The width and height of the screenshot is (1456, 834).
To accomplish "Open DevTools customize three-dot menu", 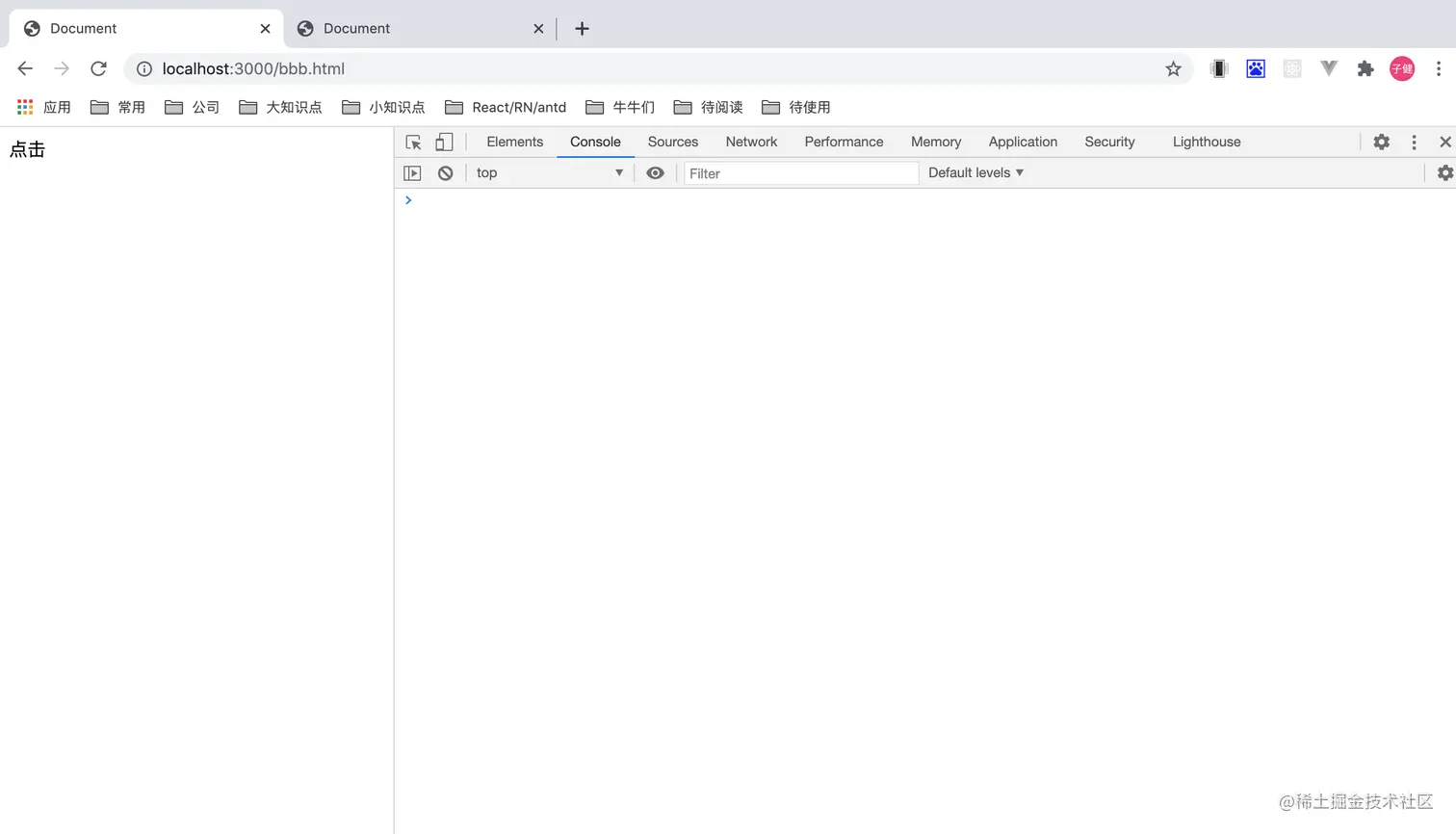I will (1414, 142).
